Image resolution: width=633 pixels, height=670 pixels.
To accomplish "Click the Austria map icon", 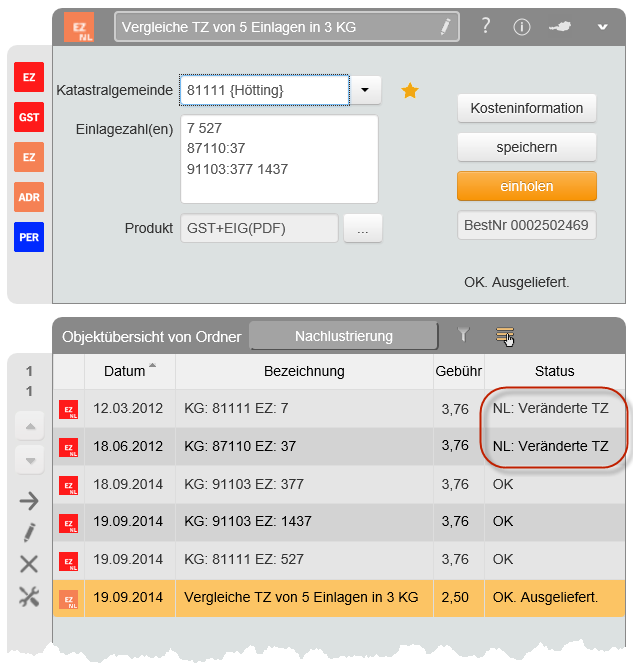I will coord(560,27).
